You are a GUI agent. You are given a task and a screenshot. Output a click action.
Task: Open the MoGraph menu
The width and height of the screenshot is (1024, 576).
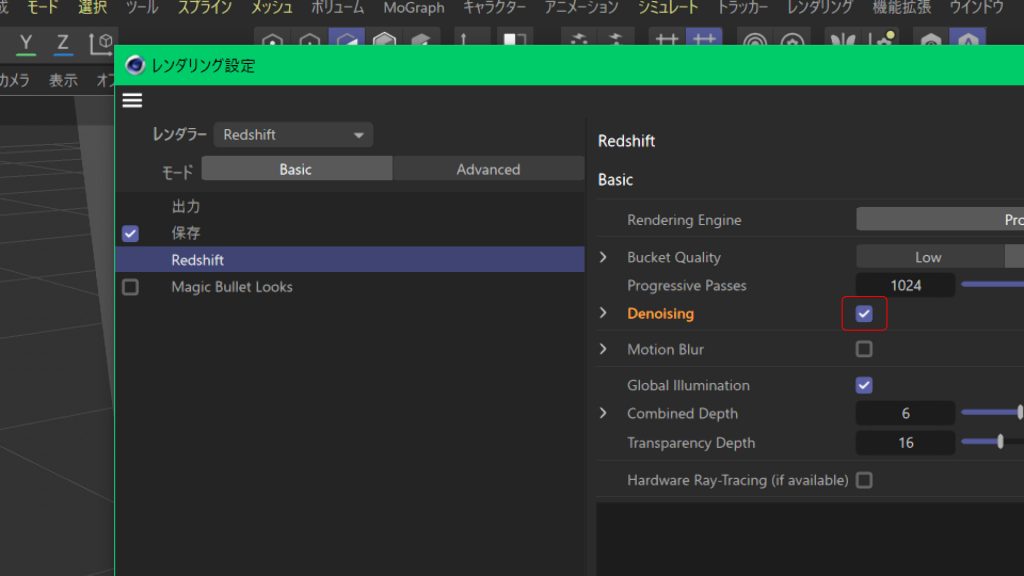(414, 7)
